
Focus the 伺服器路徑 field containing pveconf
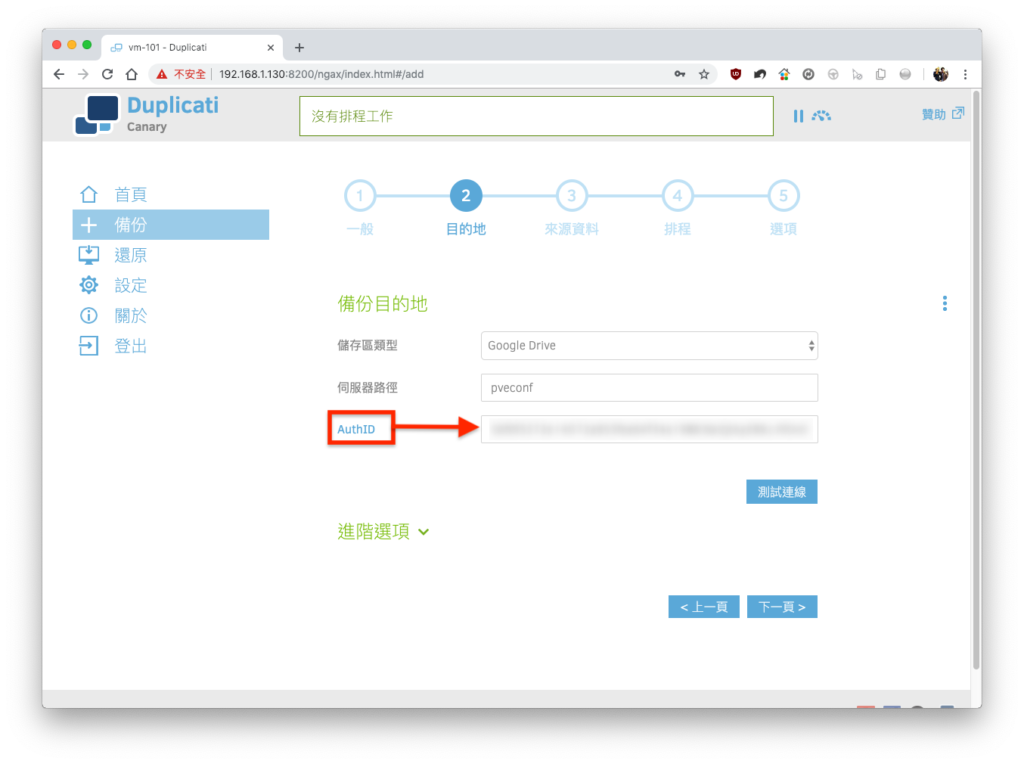coord(649,388)
